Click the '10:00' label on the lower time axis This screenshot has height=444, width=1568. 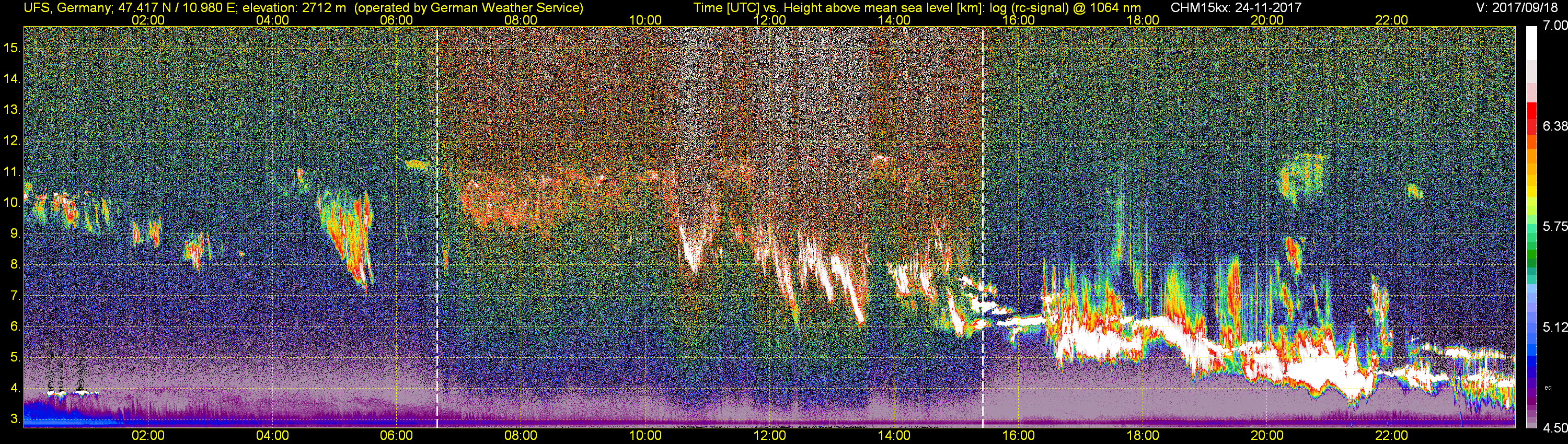coord(645,436)
